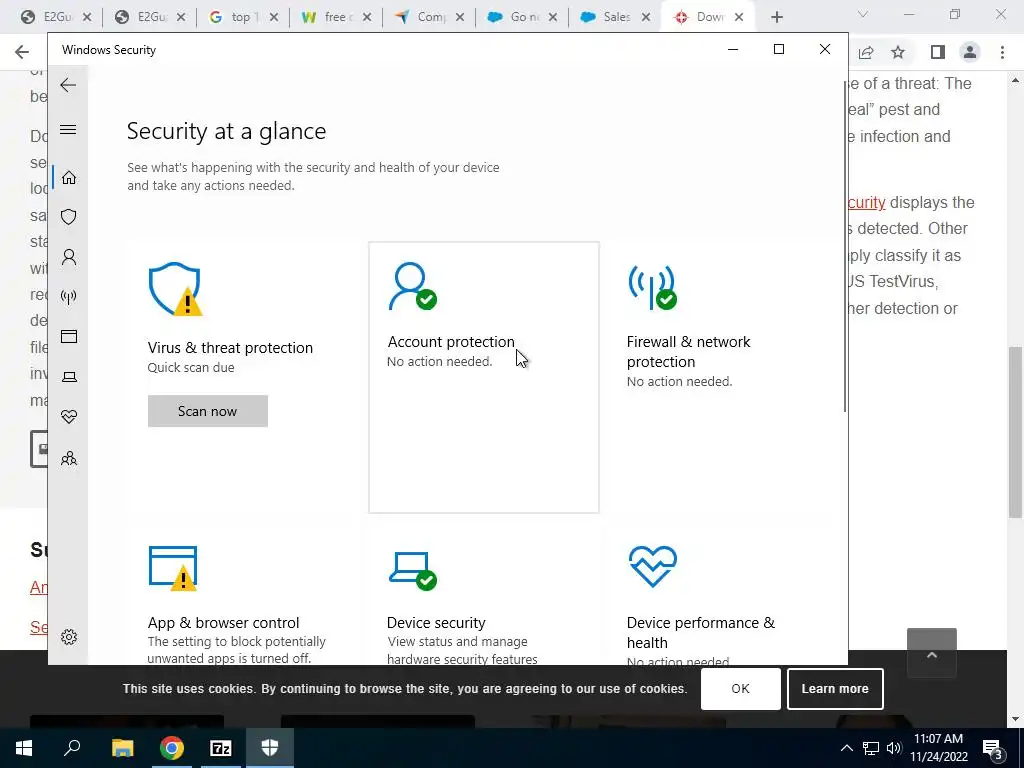1024x768 pixels.
Task: Open Family options sidebar icon
Action: pyautogui.click(x=69, y=458)
